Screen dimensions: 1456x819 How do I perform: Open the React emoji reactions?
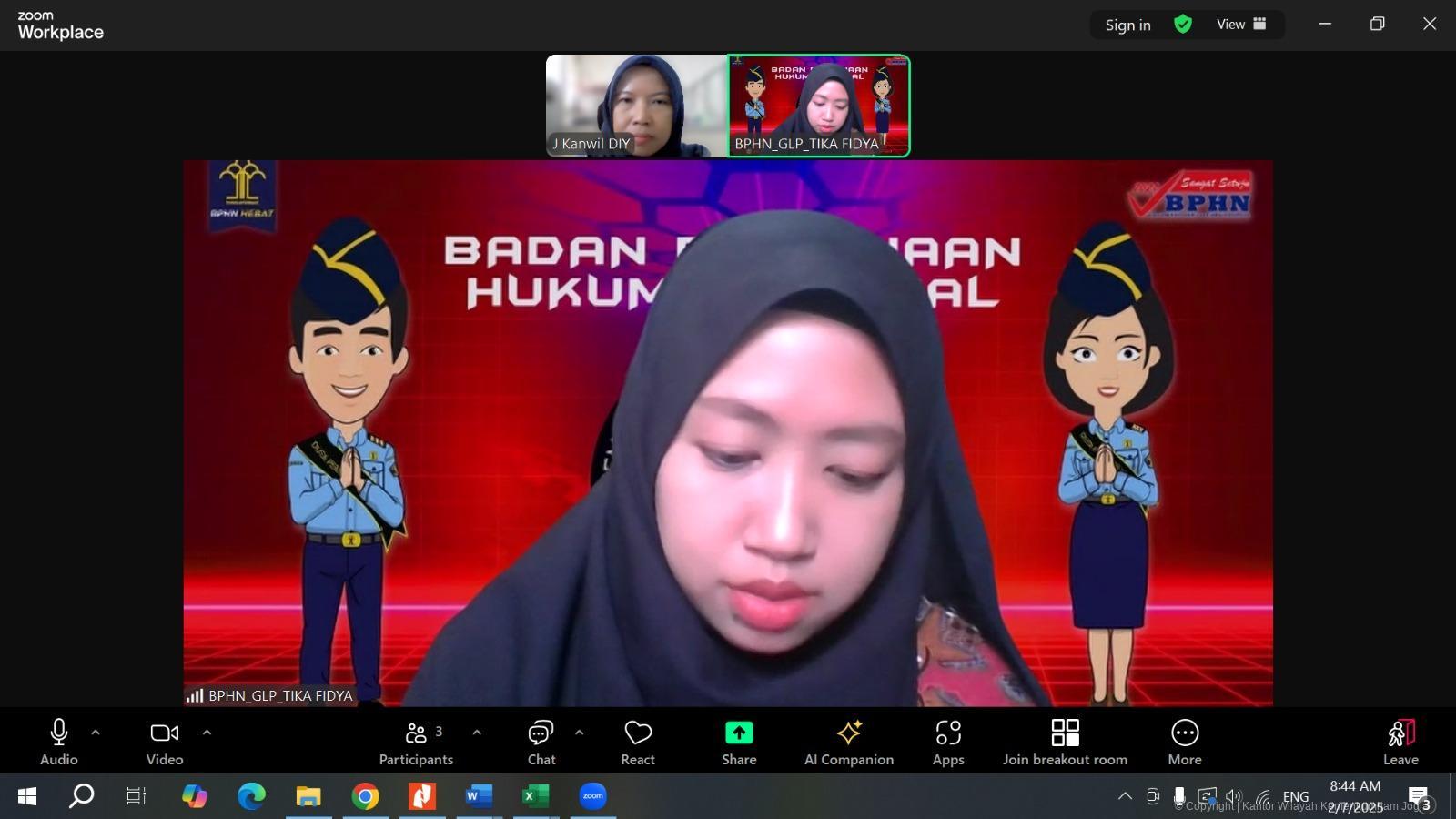pyautogui.click(x=637, y=742)
